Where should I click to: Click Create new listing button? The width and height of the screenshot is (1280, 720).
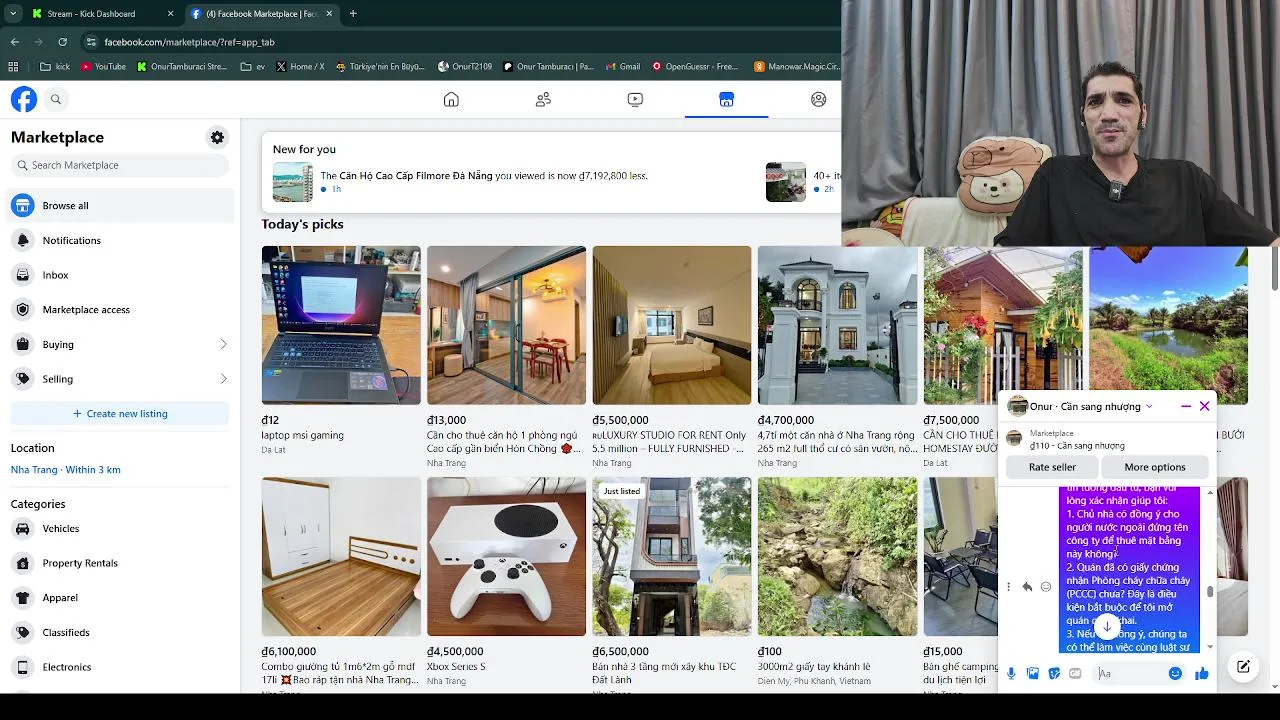[x=120, y=413]
